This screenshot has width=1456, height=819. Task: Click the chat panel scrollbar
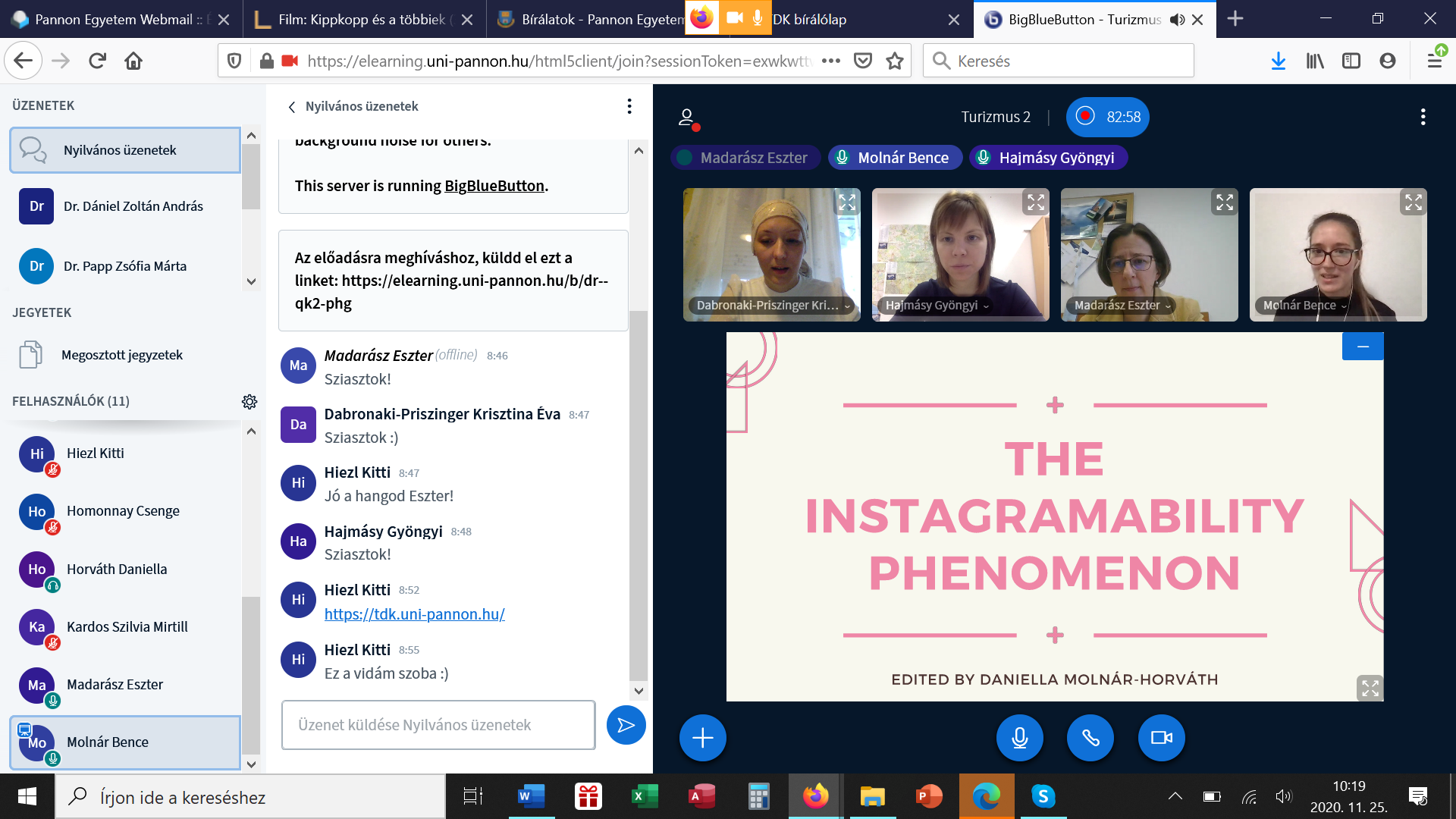(x=639, y=493)
